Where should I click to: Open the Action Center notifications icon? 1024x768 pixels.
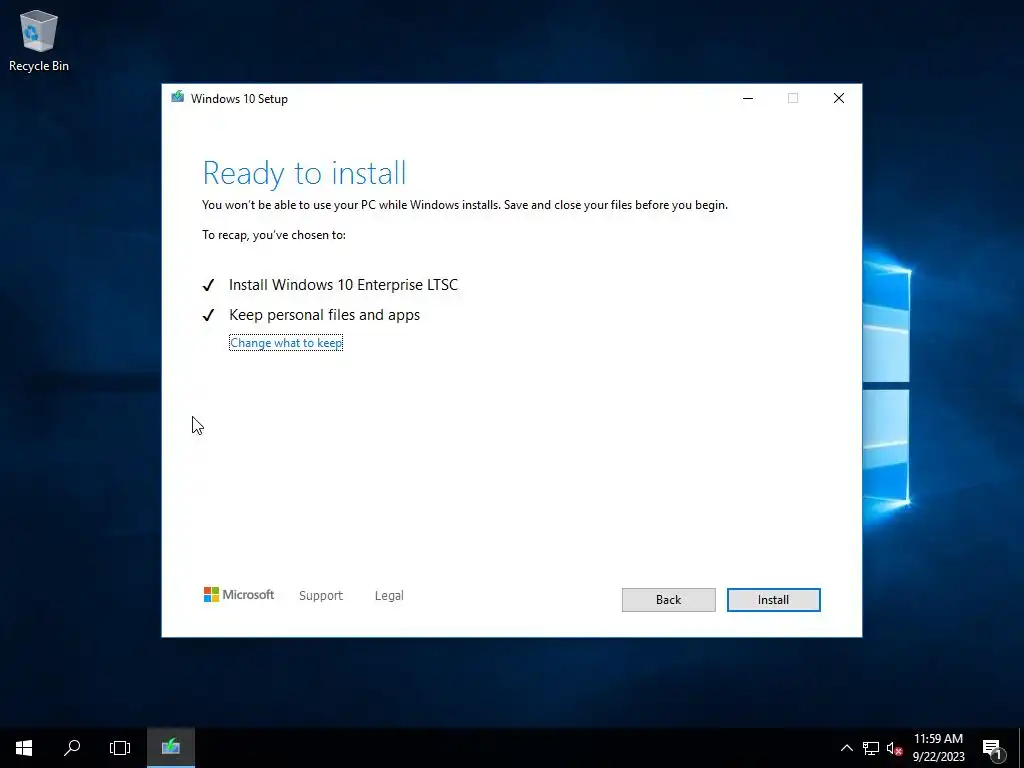[992, 748]
